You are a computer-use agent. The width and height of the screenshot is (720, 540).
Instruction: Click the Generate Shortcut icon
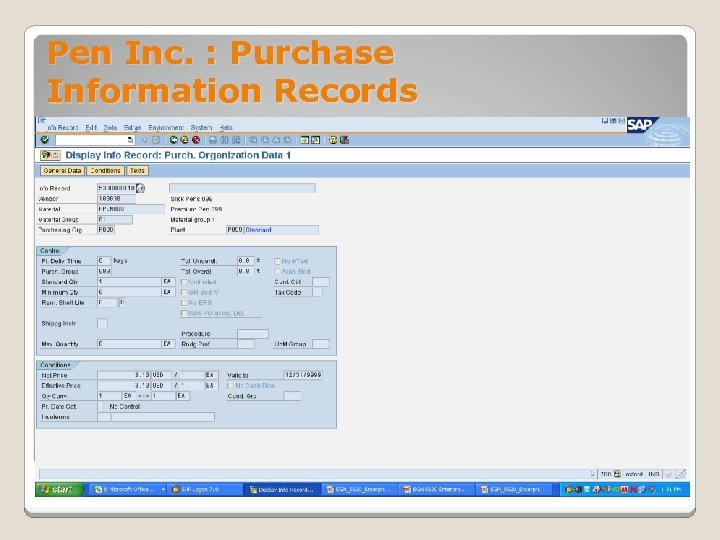pyautogui.click(x=315, y=140)
